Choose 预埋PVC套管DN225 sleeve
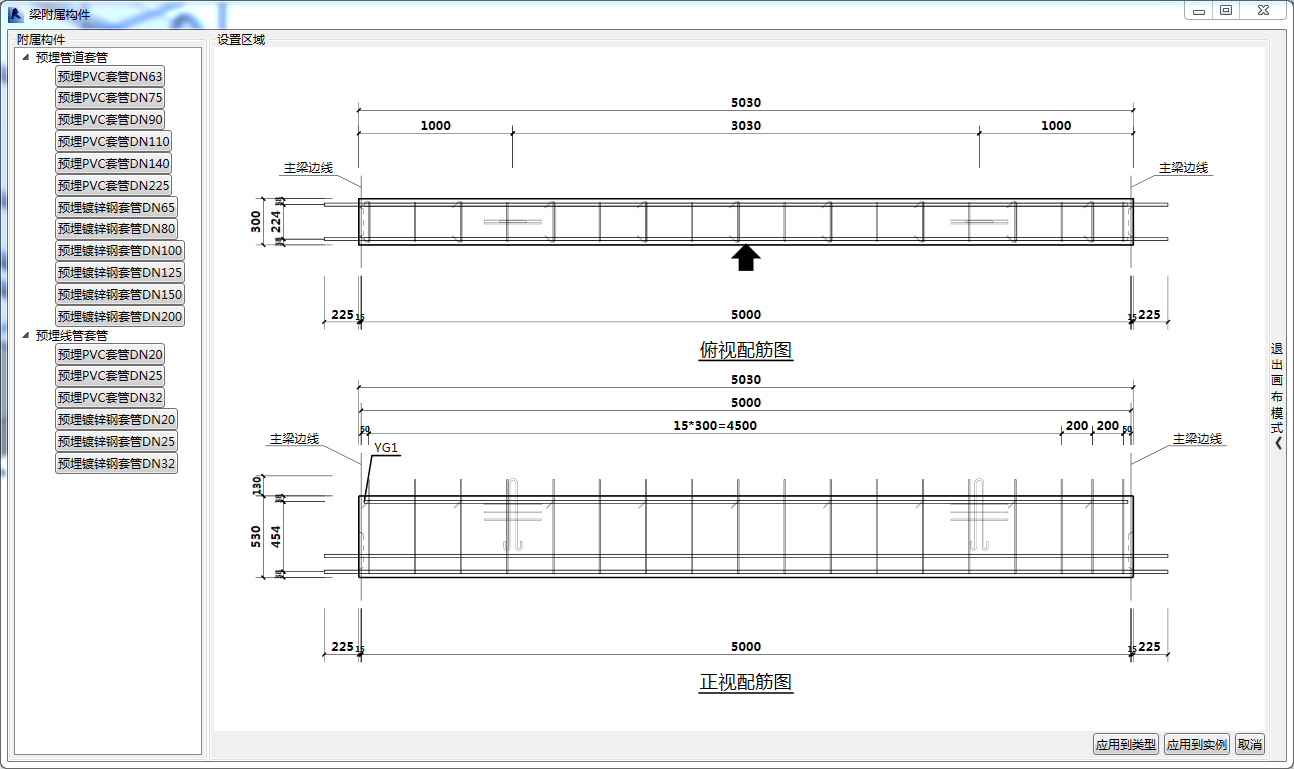 point(114,185)
